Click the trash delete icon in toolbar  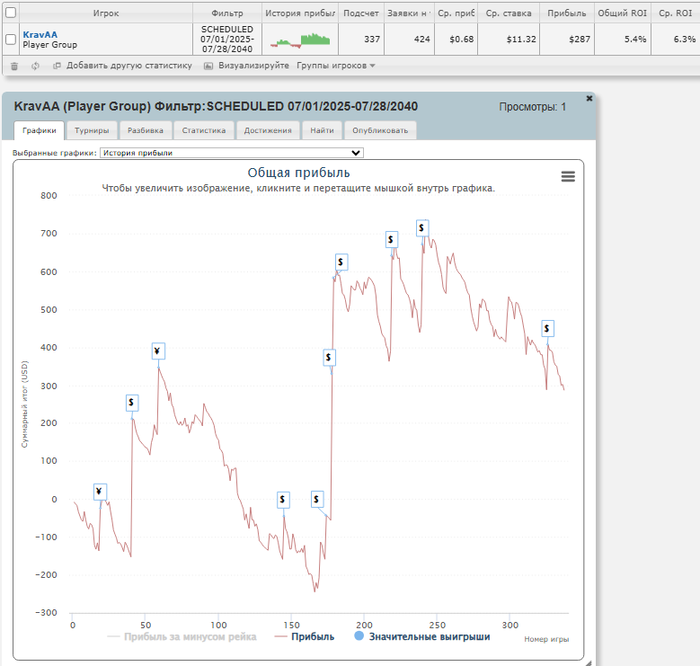(x=14, y=66)
